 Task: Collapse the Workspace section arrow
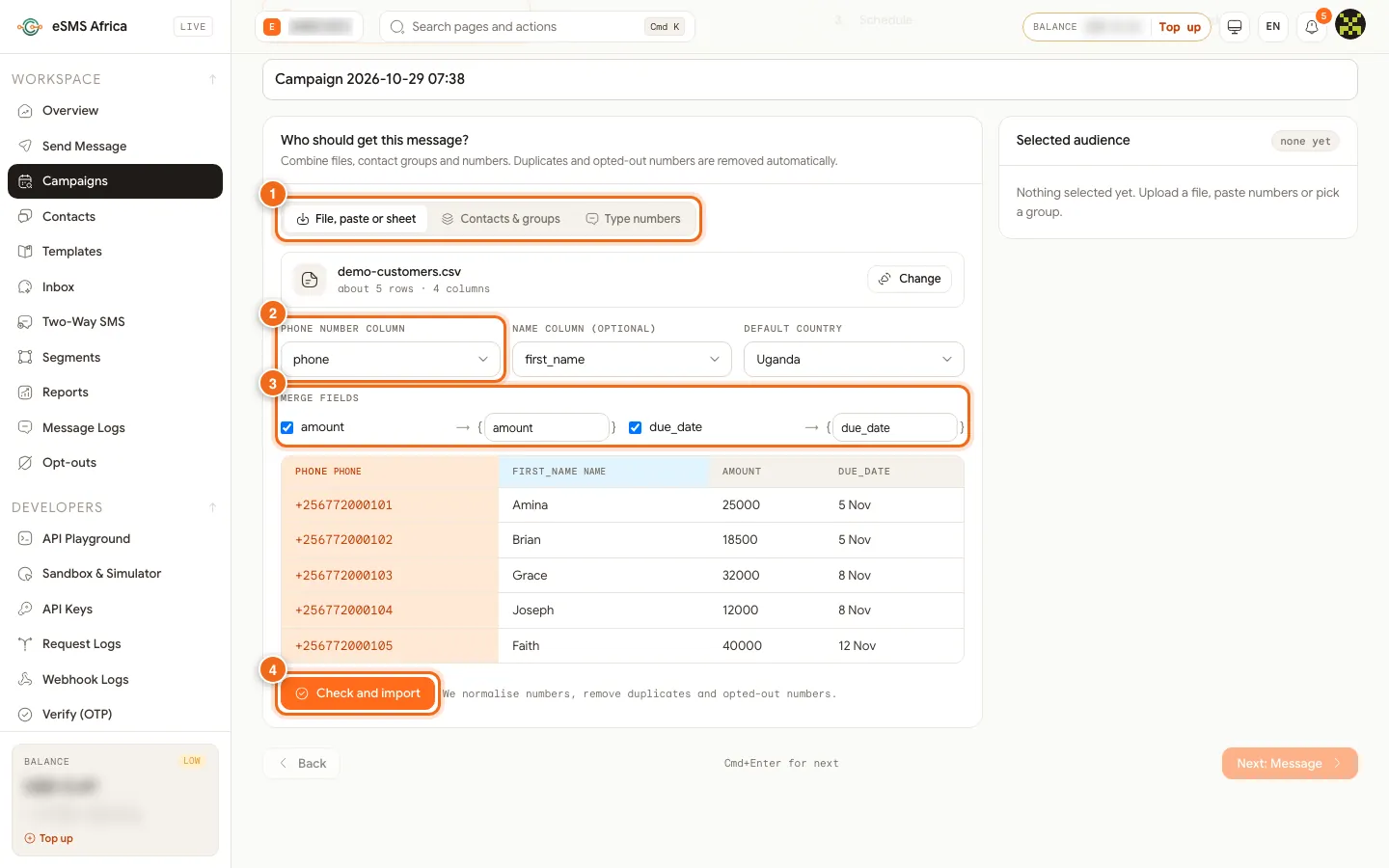(x=212, y=79)
